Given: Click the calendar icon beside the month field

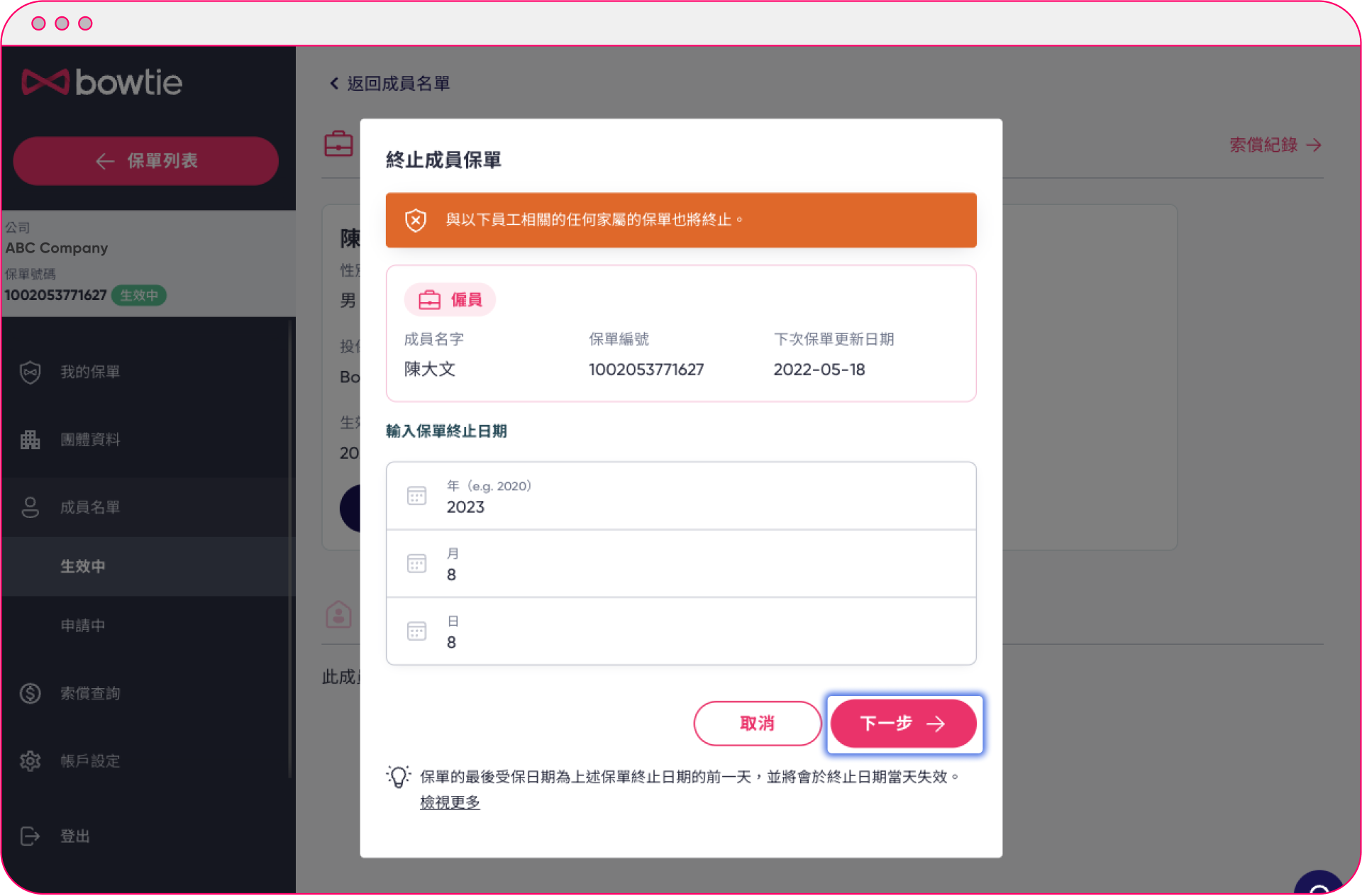Looking at the screenshot, I should click(x=417, y=563).
